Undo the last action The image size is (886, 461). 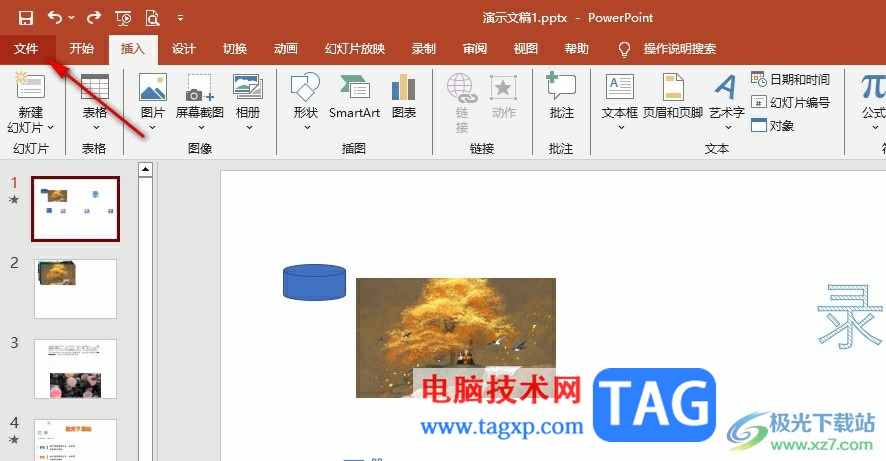pos(55,18)
